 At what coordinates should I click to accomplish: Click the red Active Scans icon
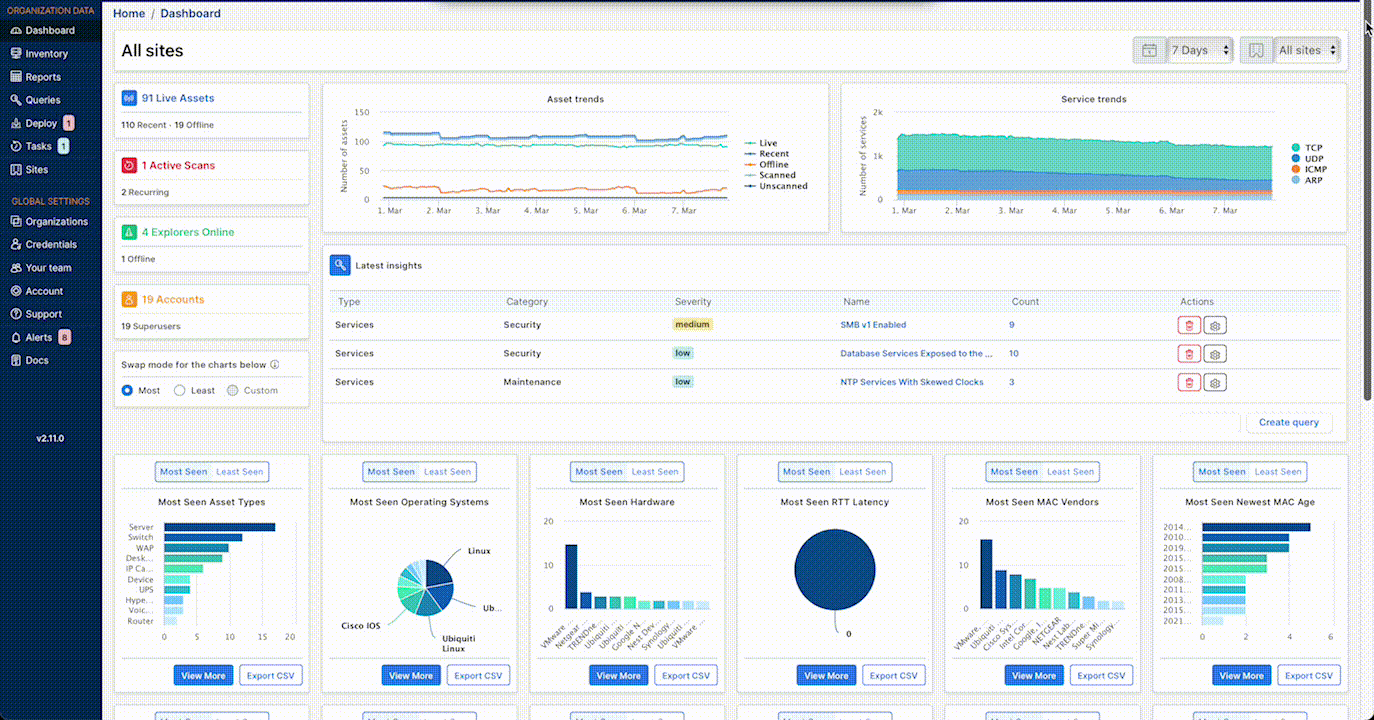(129, 166)
